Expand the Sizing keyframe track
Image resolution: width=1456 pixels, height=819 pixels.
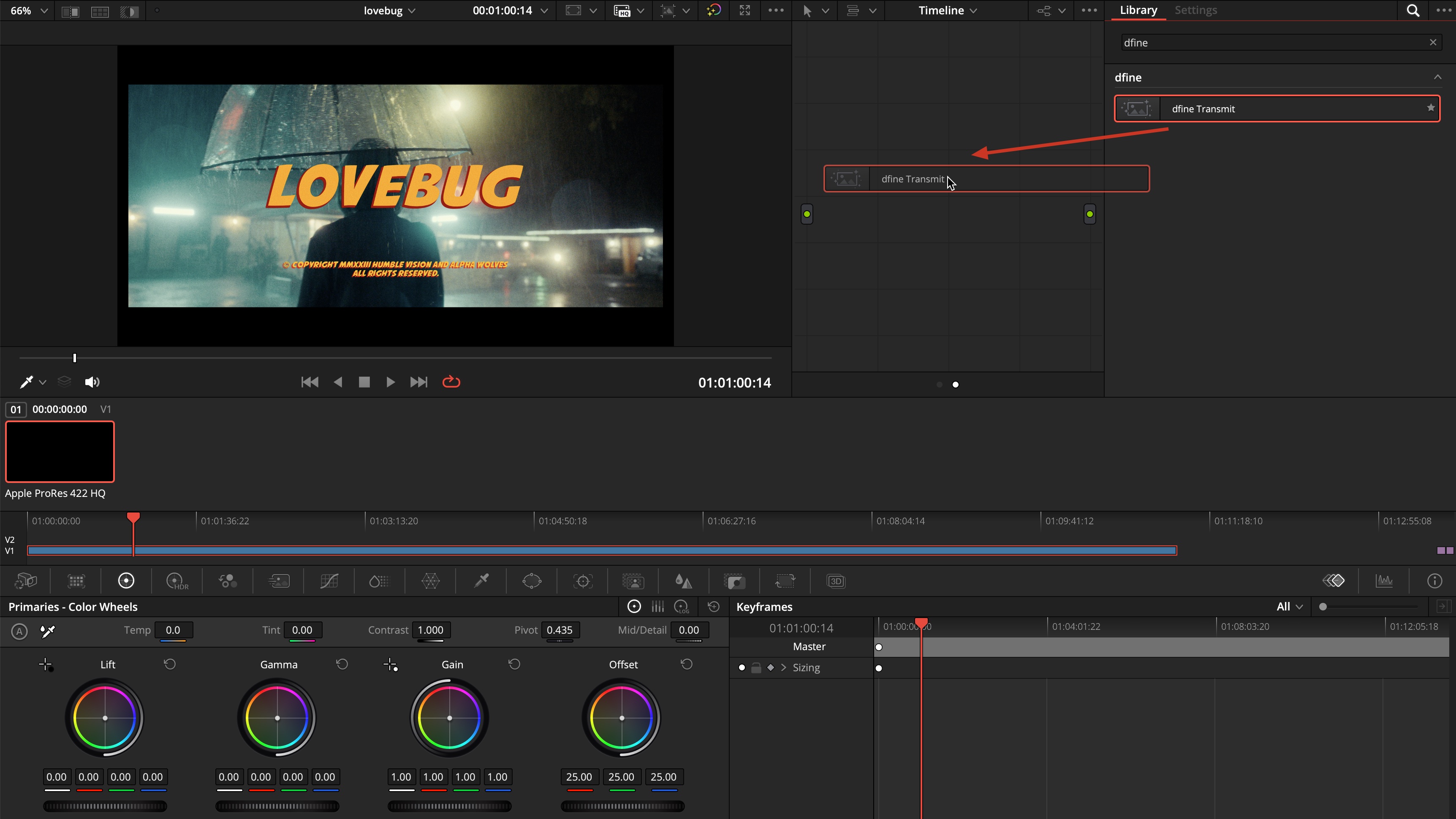click(783, 668)
